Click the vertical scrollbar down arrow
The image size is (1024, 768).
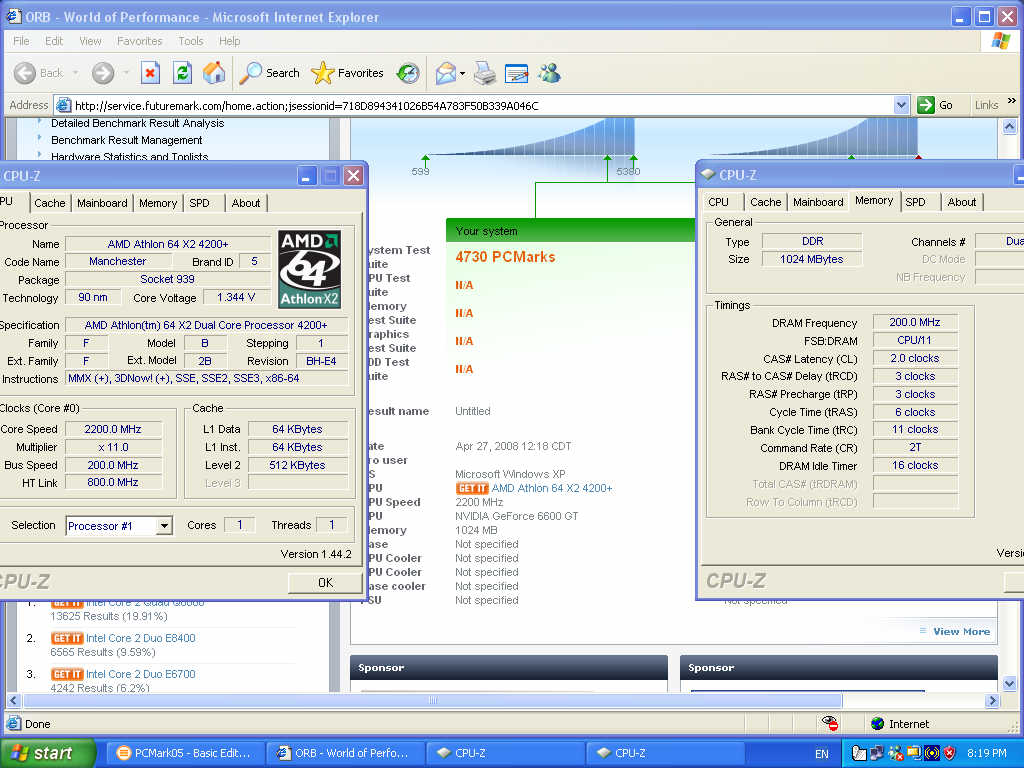tap(1009, 684)
